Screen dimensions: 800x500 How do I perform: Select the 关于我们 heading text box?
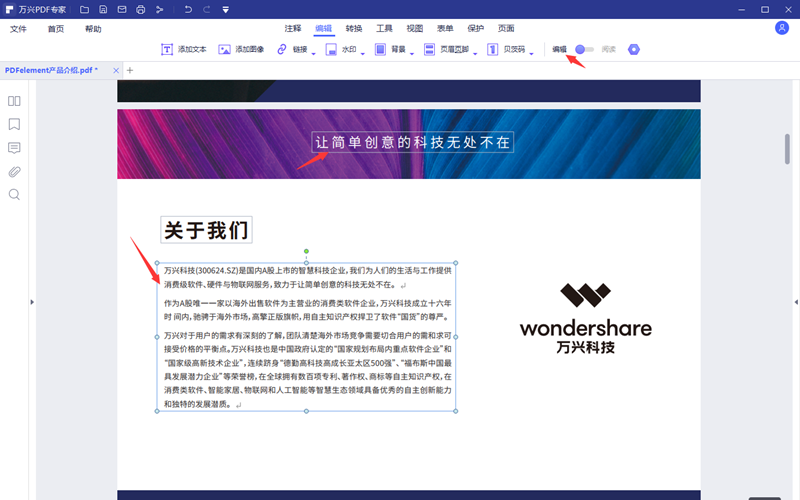[206, 230]
